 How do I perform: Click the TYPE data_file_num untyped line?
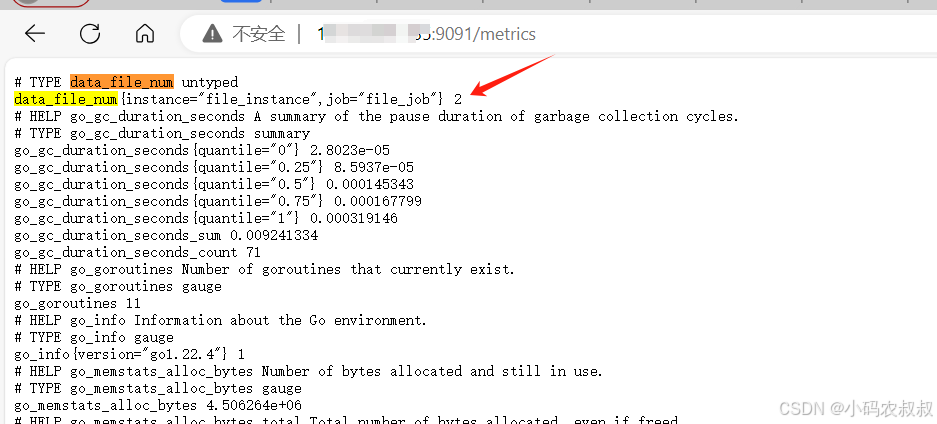click(x=126, y=82)
